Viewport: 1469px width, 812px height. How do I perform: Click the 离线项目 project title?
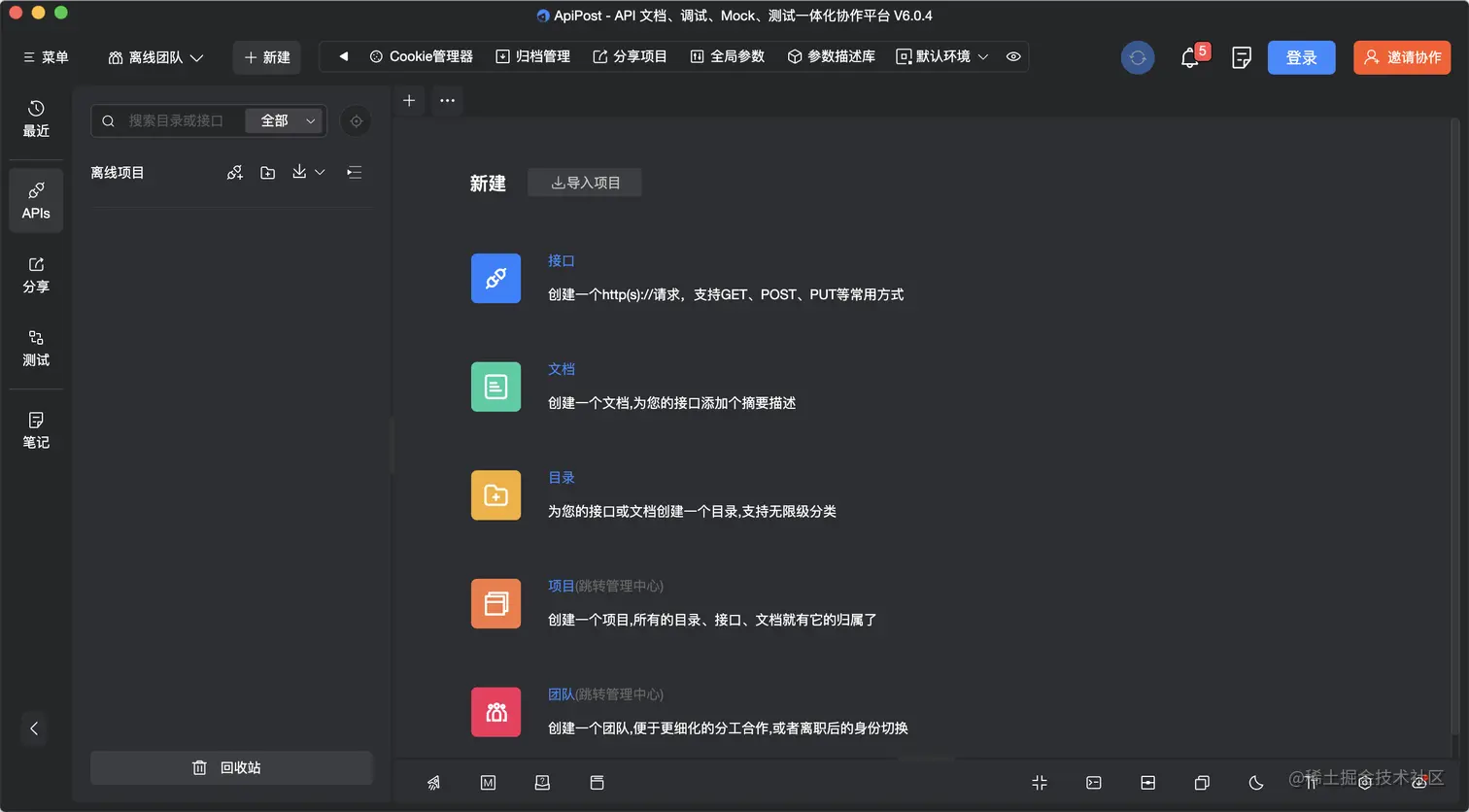[x=118, y=173]
